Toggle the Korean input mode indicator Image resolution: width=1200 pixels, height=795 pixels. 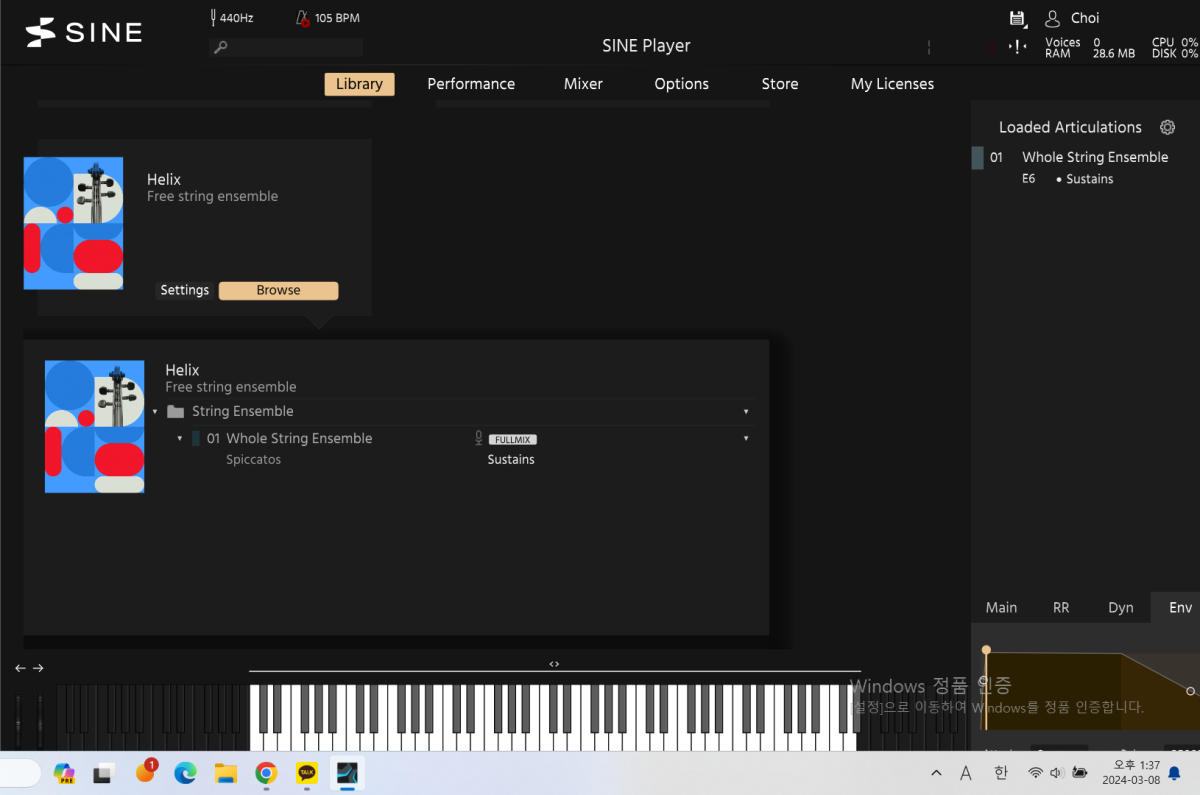pyautogui.click(x=1000, y=773)
